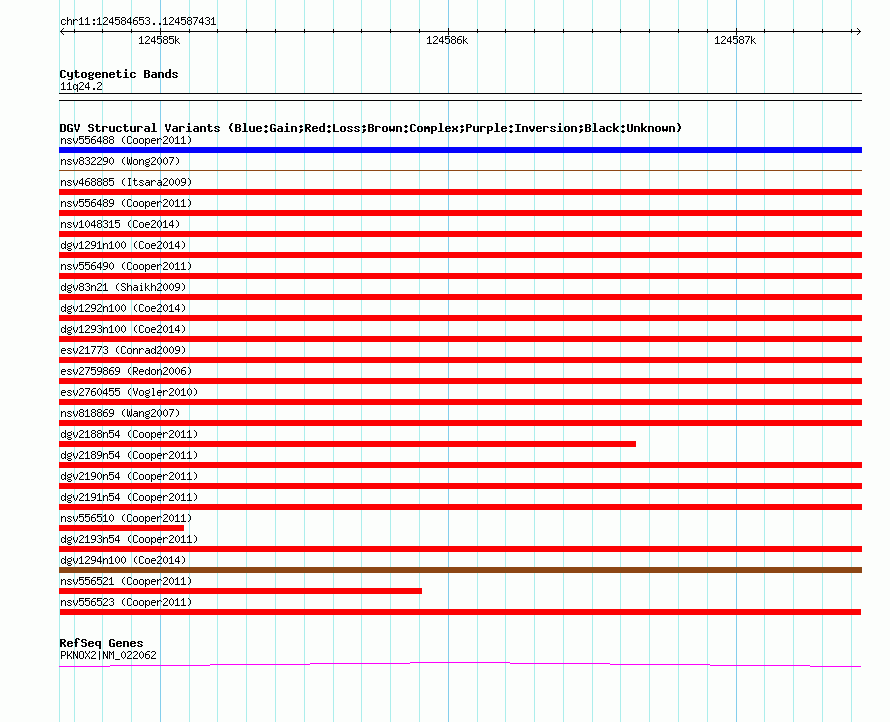Open the PKNOX2|NM_022062 gene label
The height and width of the screenshot is (722, 890).
[108, 655]
